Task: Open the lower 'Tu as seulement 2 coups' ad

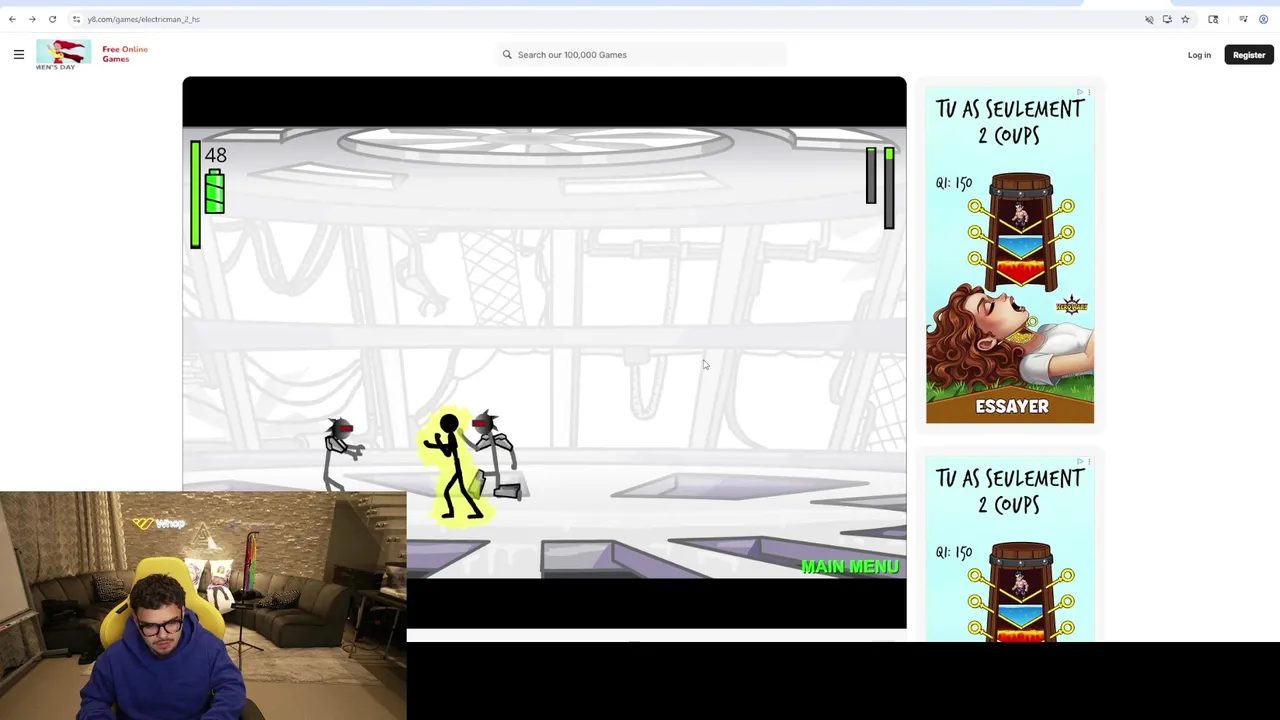Action: pyautogui.click(x=1010, y=549)
